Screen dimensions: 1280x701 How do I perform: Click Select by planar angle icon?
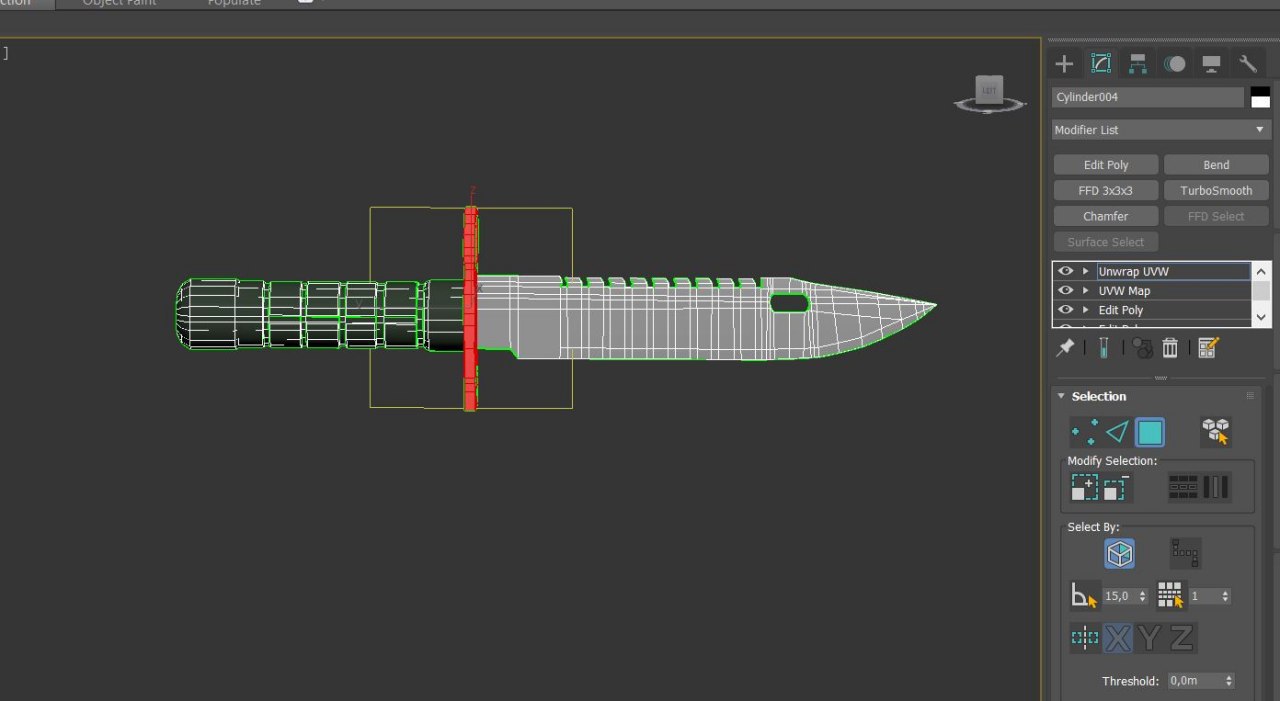pos(1085,596)
